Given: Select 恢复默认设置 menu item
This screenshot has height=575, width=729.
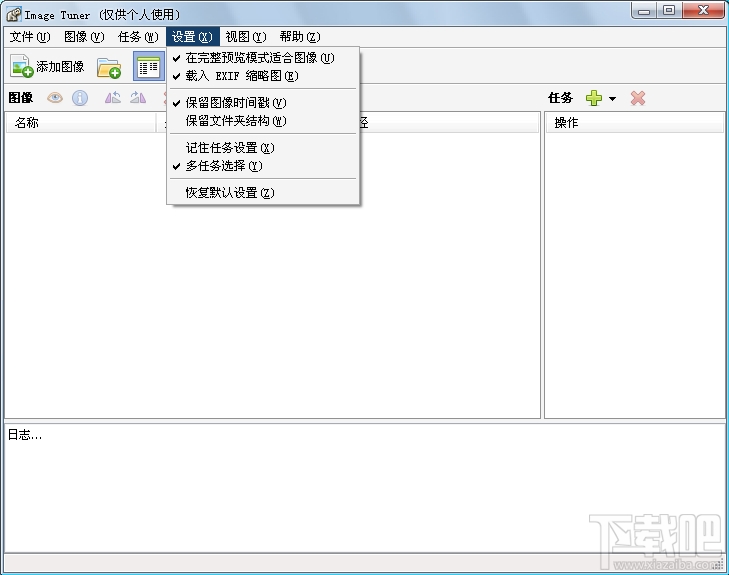Looking at the screenshot, I should [263, 192].
